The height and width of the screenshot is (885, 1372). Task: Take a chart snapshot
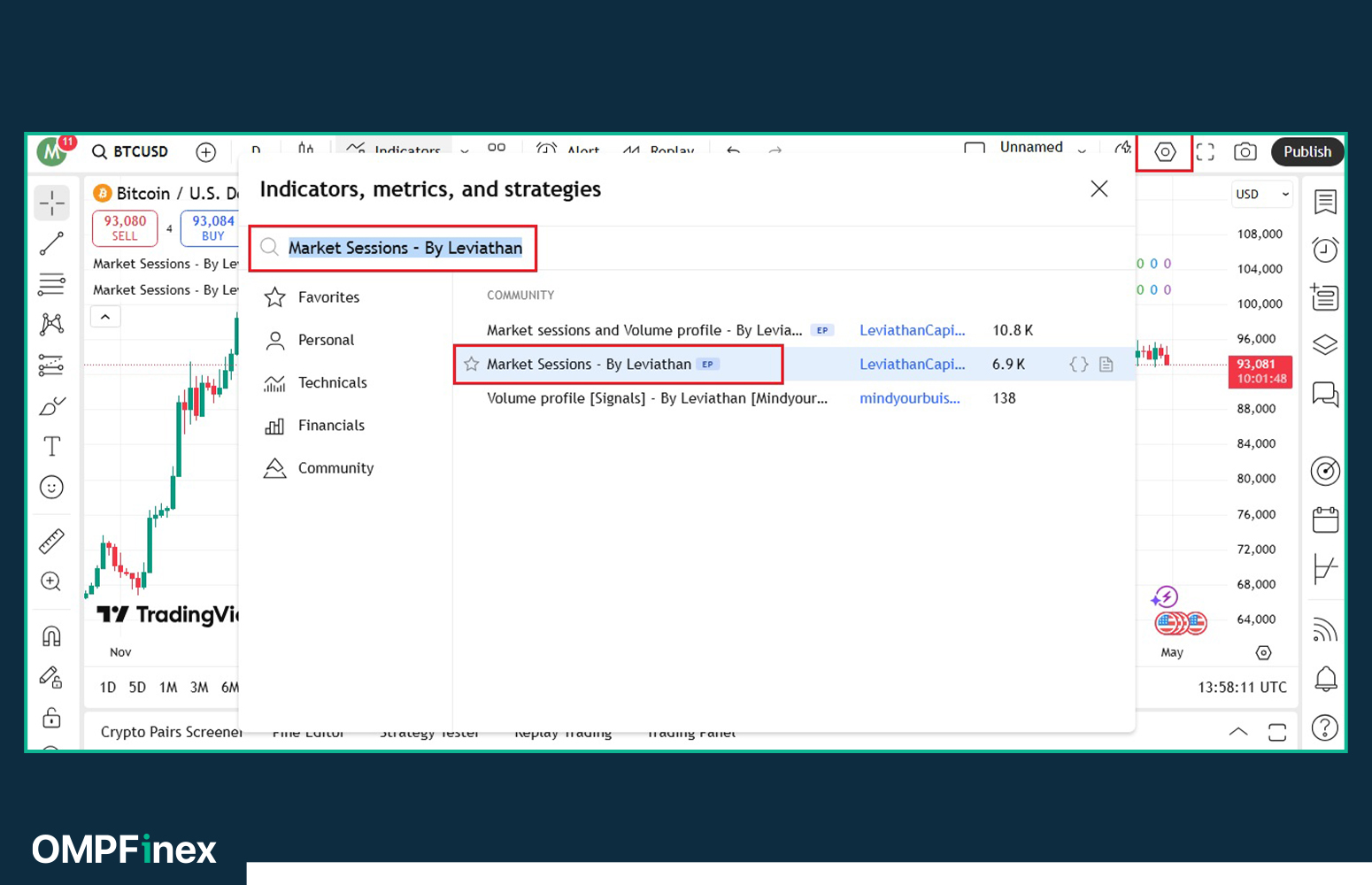(1245, 152)
